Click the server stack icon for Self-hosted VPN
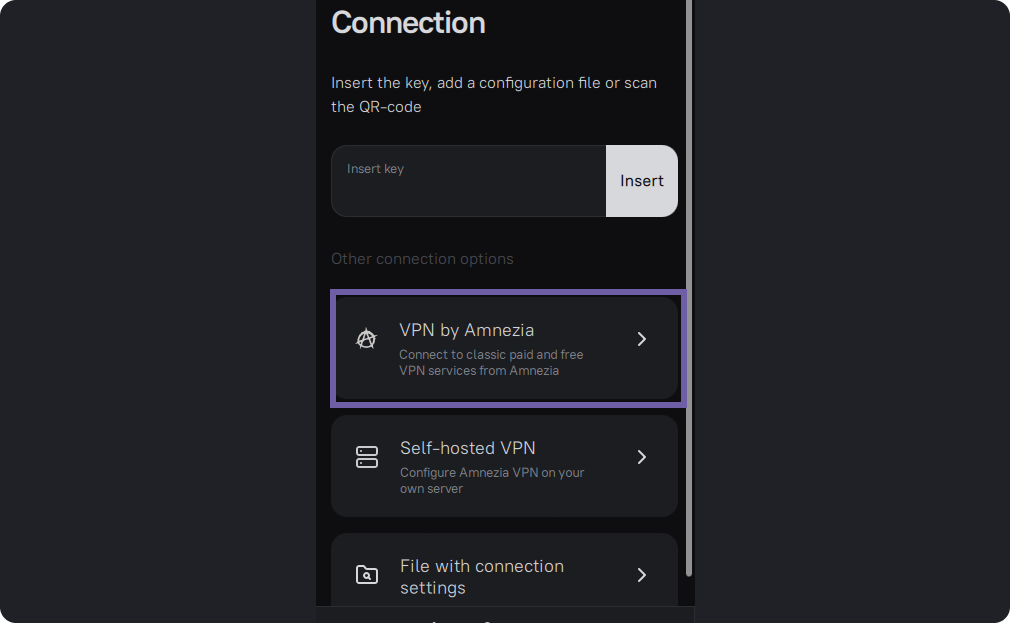The image size is (1010, 623). [x=367, y=457]
